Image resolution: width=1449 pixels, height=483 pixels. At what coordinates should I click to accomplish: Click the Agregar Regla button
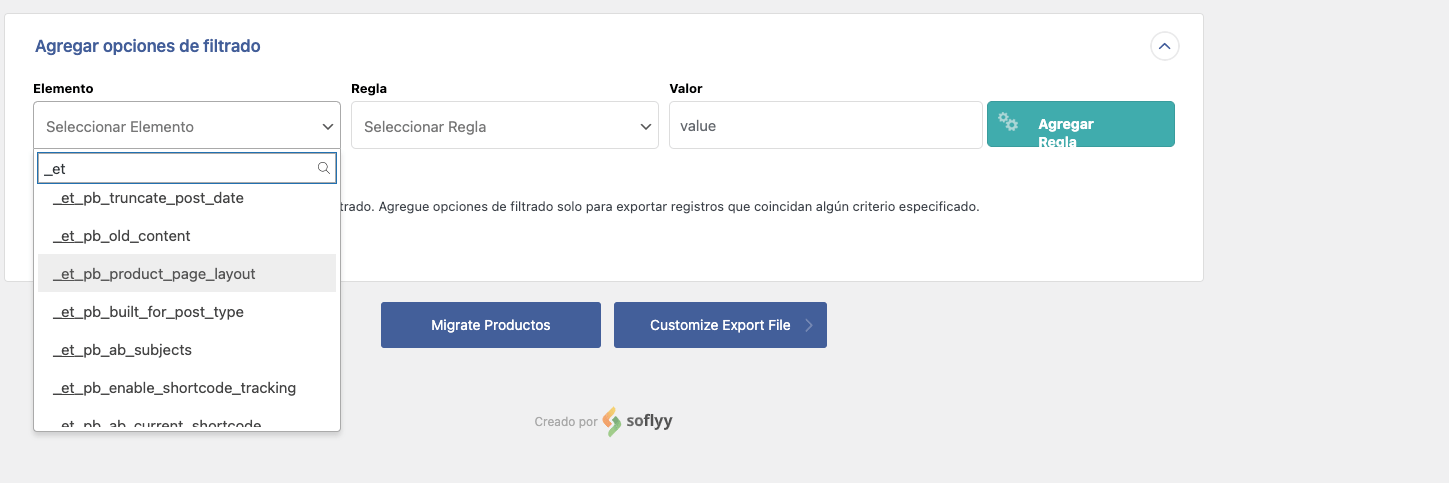coord(1081,124)
